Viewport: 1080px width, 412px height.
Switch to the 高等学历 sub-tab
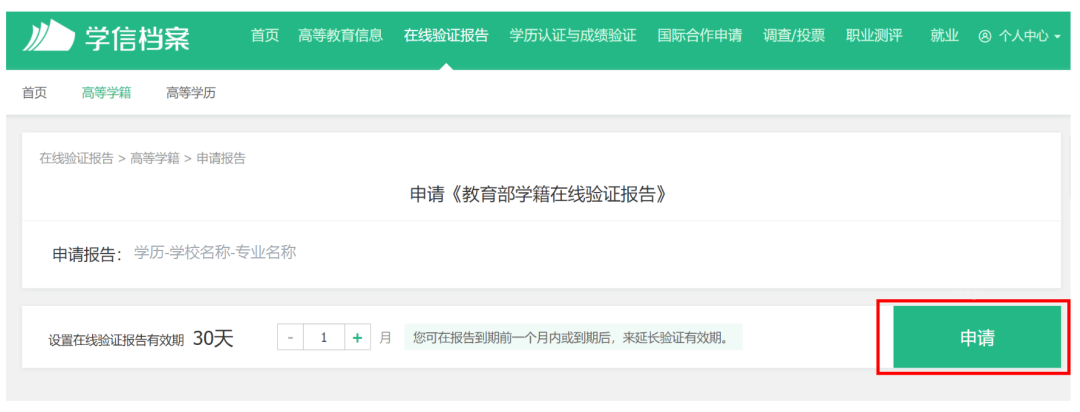(191, 92)
